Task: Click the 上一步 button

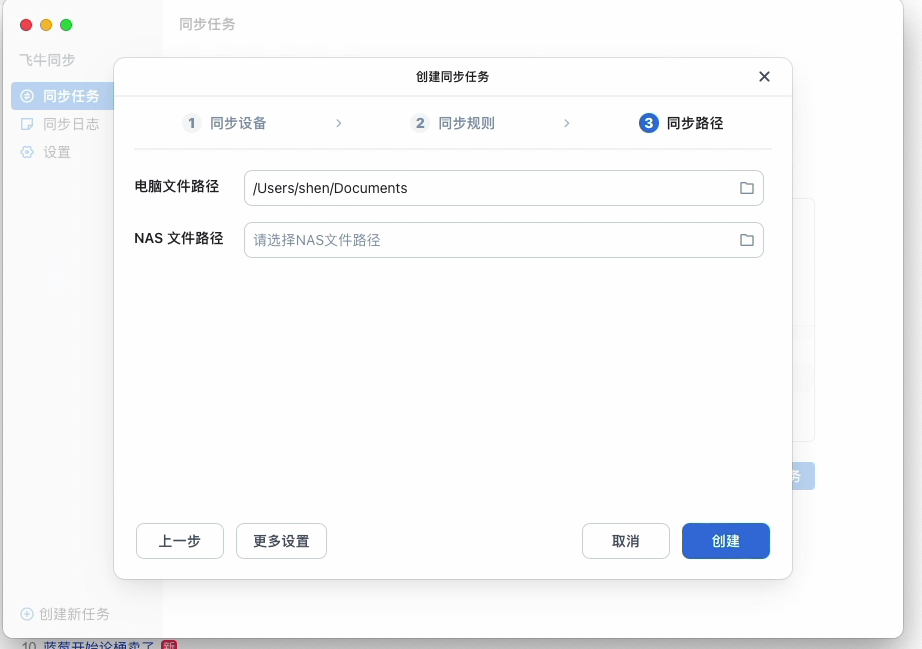Action: coord(179,541)
